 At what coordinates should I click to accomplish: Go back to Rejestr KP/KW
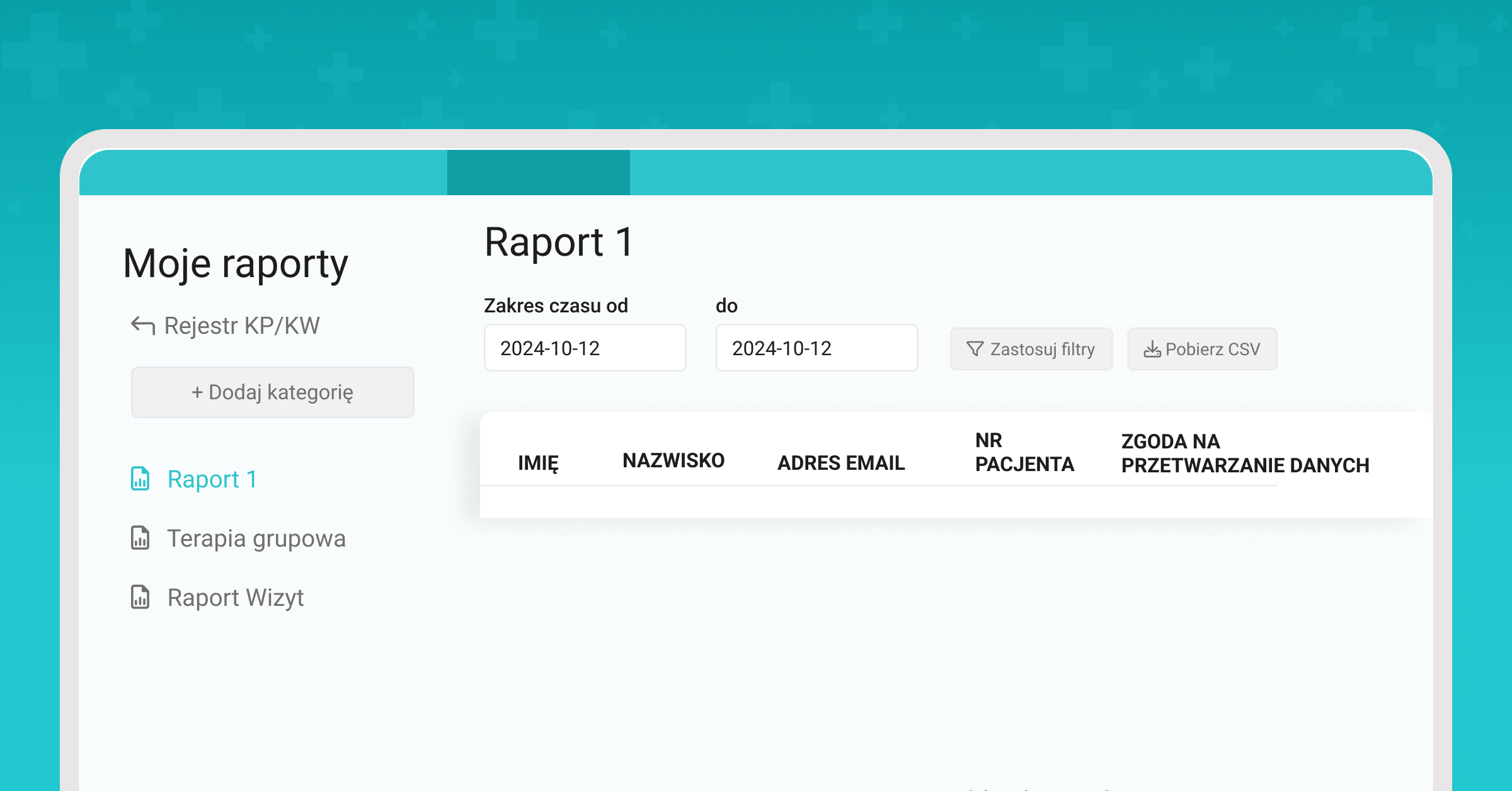(226, 326)
